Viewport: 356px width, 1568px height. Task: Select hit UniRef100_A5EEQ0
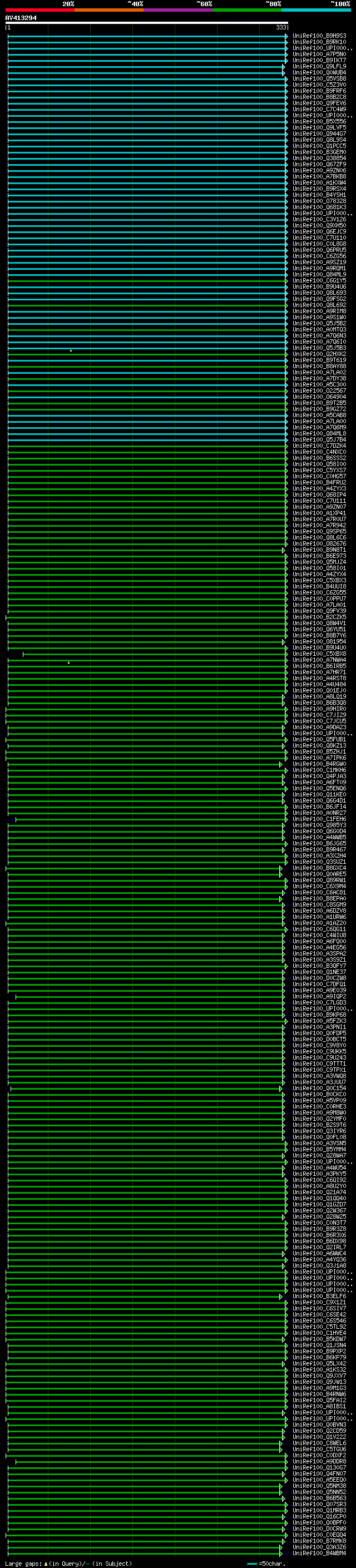319,1480
